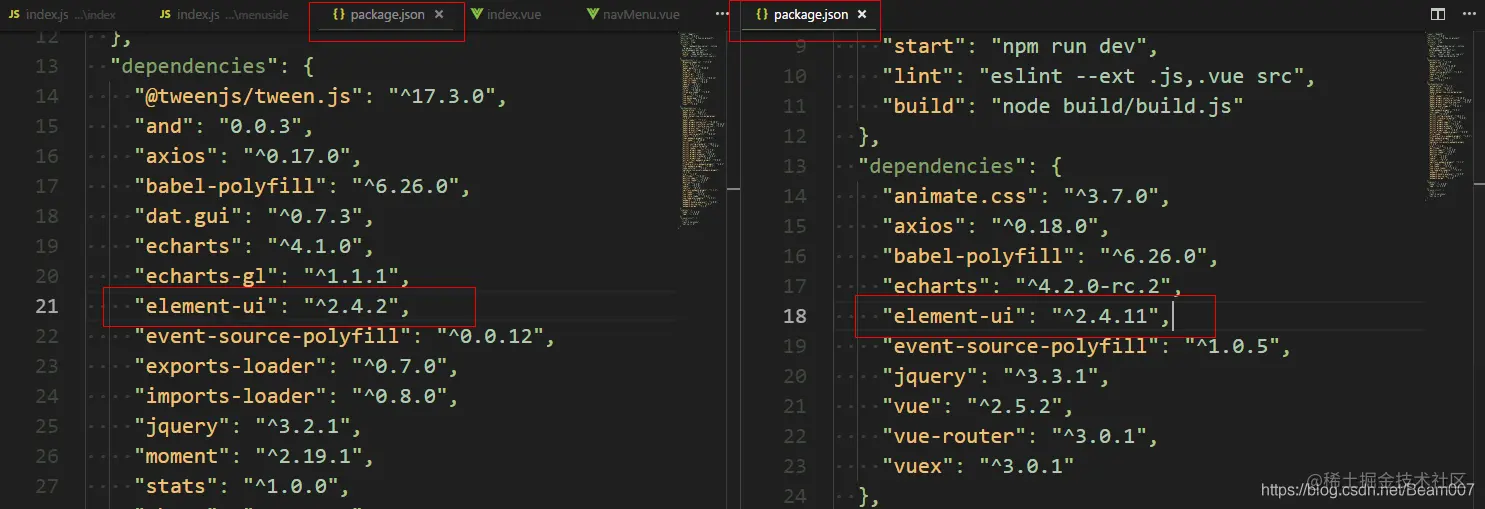Select line number 13 in left editor
This screenshot has height=509, width=1485.
pyautogui.click(x=47, y=66)
